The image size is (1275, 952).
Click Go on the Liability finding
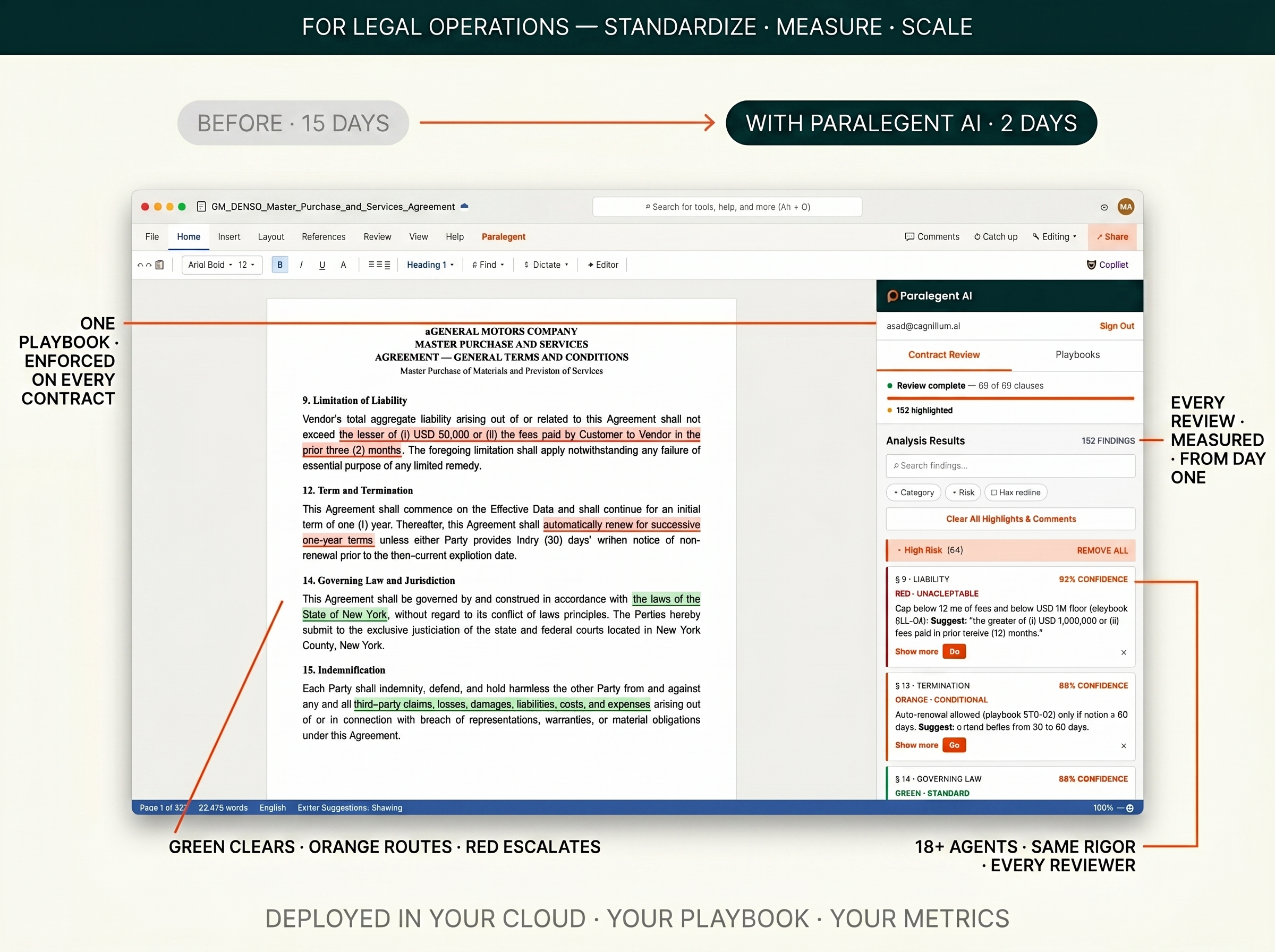954,652
